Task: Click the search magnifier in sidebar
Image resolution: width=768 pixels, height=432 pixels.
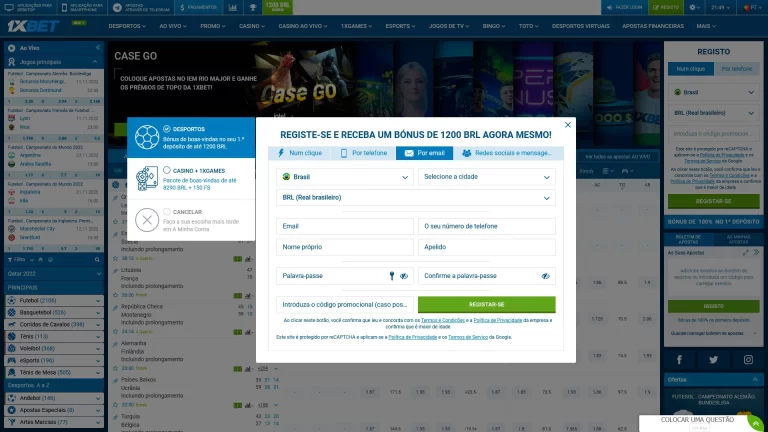Action: [x=97, y=260]
